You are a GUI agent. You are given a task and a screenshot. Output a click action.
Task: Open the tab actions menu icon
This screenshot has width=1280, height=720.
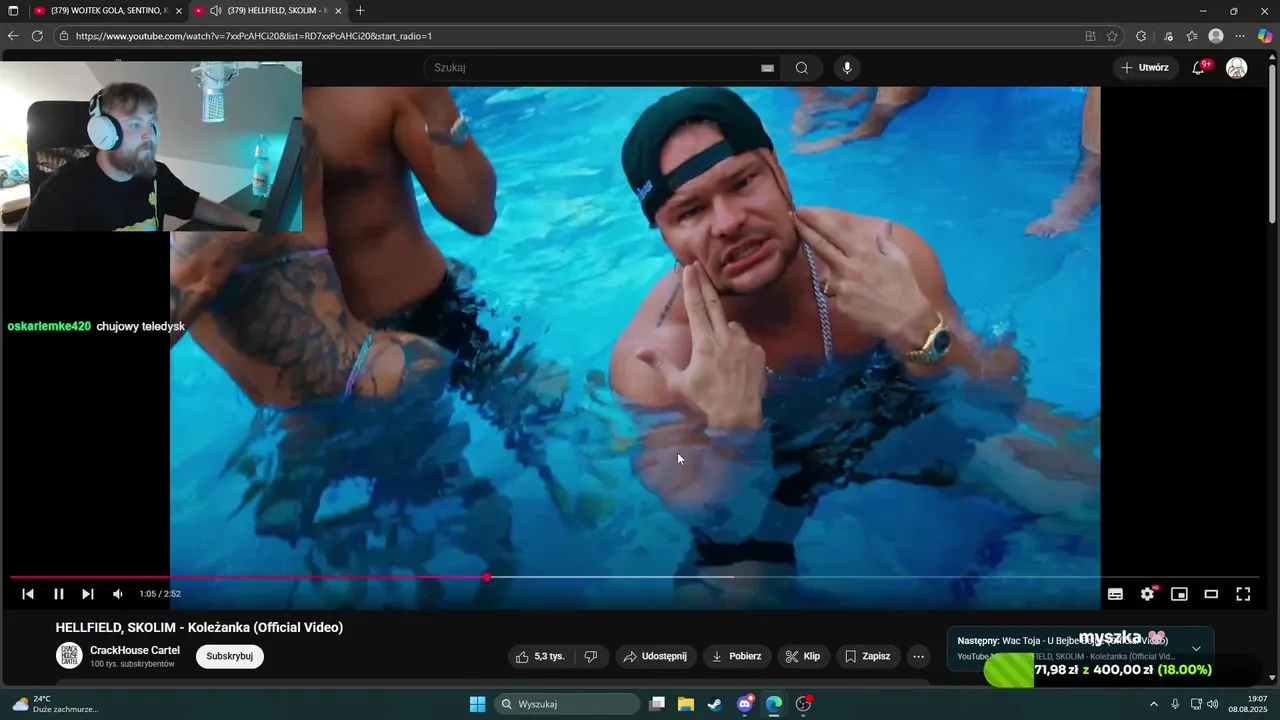click(13, 10)
